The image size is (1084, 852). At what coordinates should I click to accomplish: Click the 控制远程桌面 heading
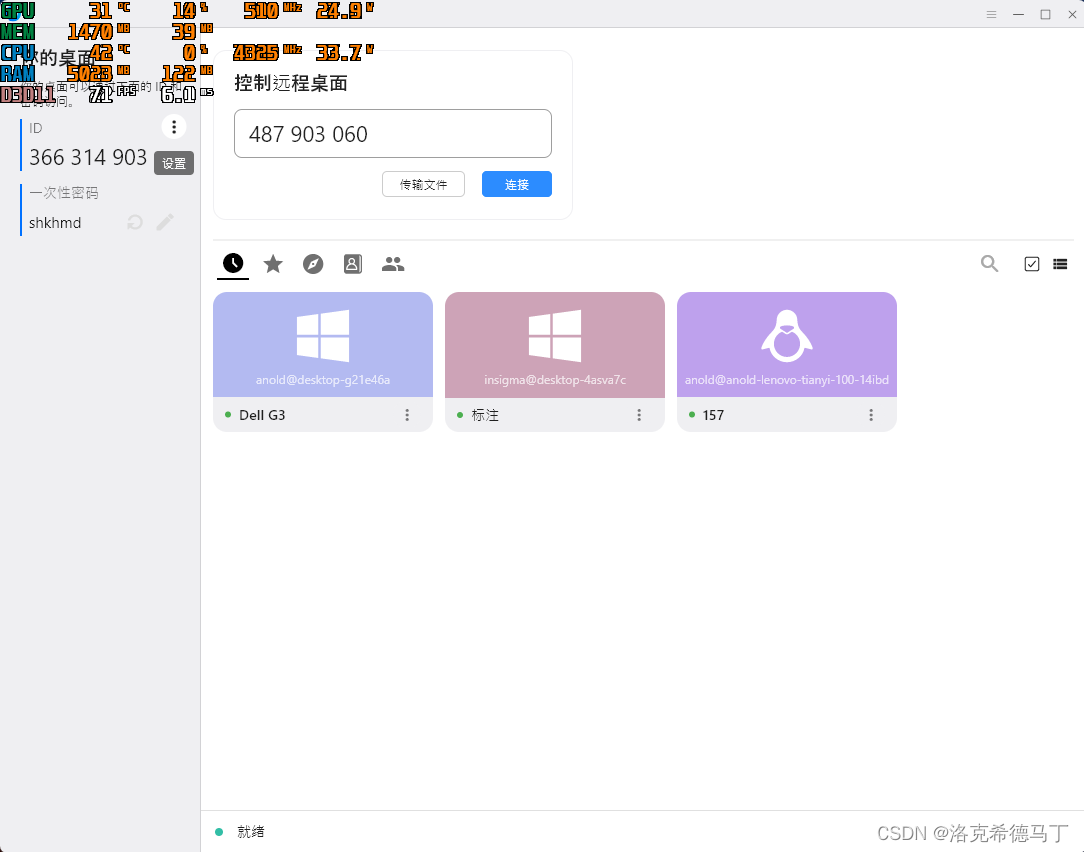point(290,83)
